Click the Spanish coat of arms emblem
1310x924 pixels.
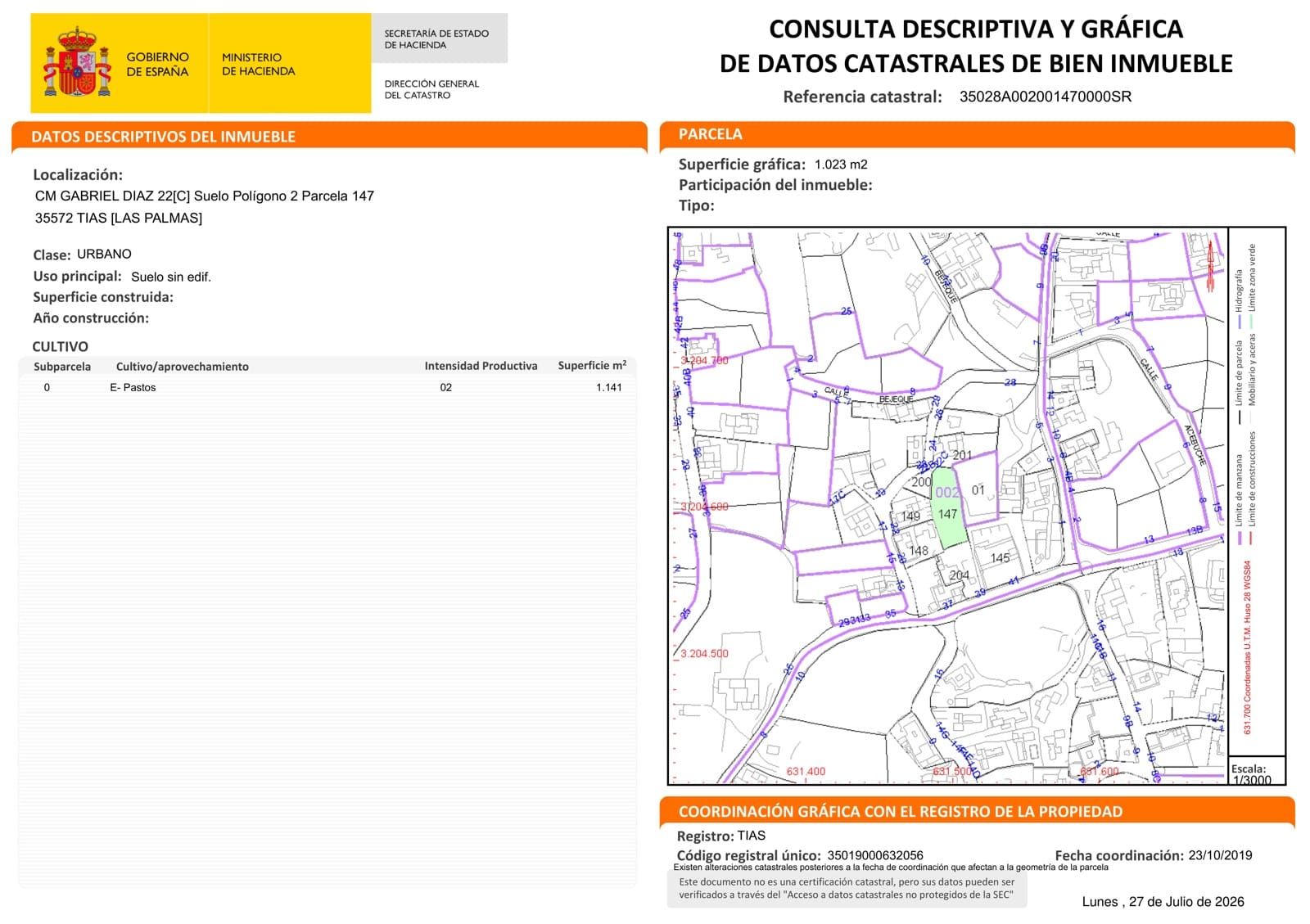click(78, 62)
